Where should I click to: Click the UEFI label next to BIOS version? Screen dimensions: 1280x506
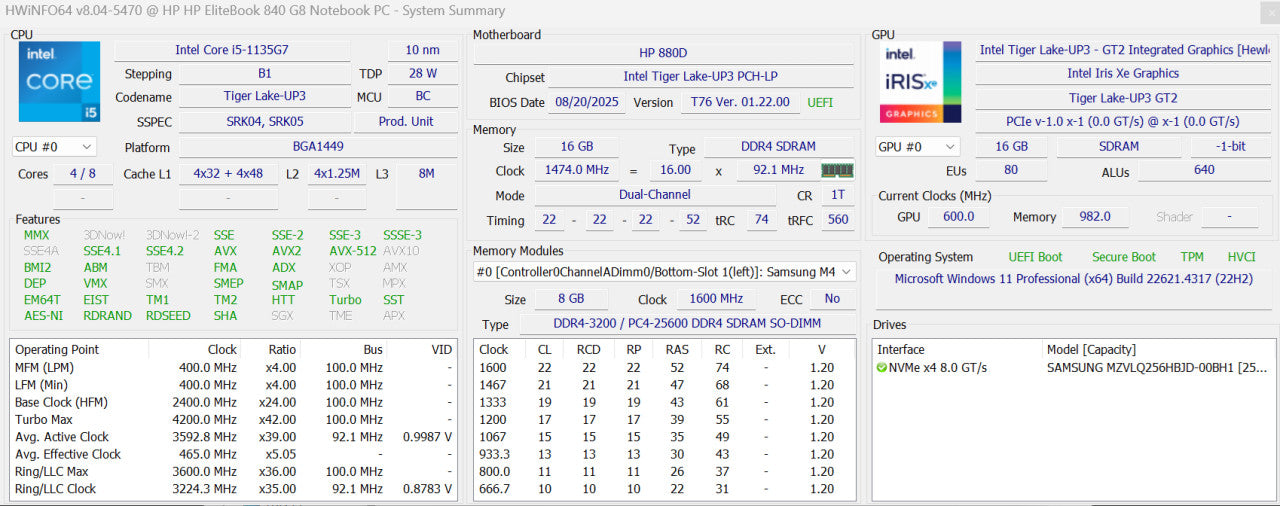tap(820, 102)
